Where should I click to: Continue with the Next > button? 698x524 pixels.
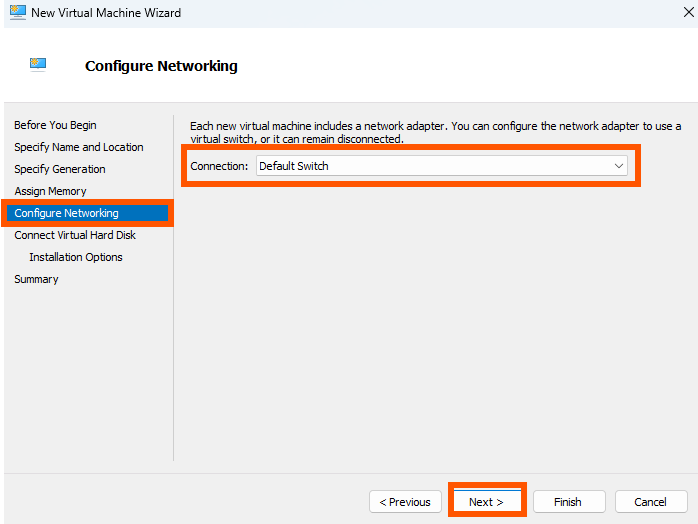click(487, 502)
